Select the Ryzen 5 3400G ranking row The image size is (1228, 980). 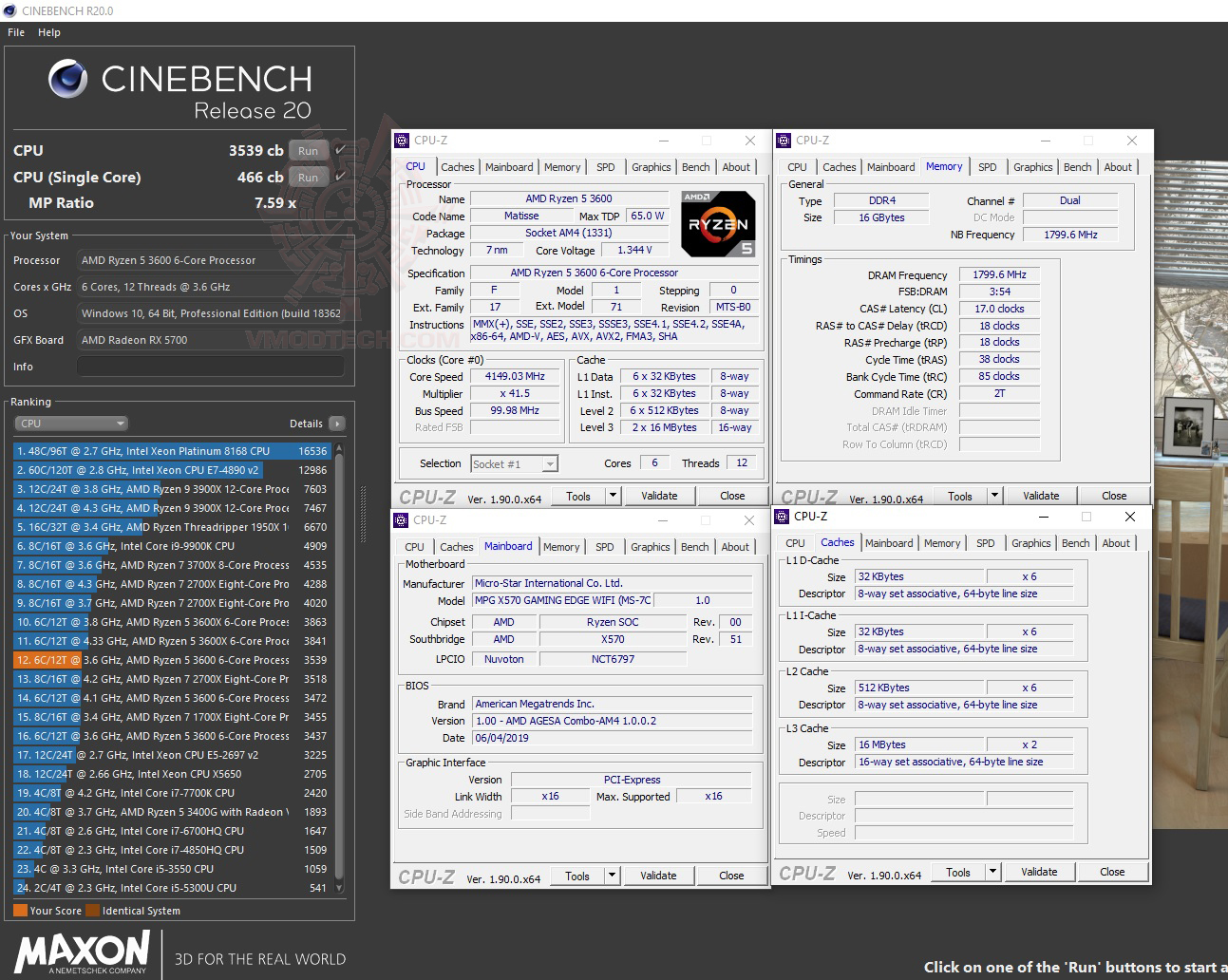coord(172,812)
